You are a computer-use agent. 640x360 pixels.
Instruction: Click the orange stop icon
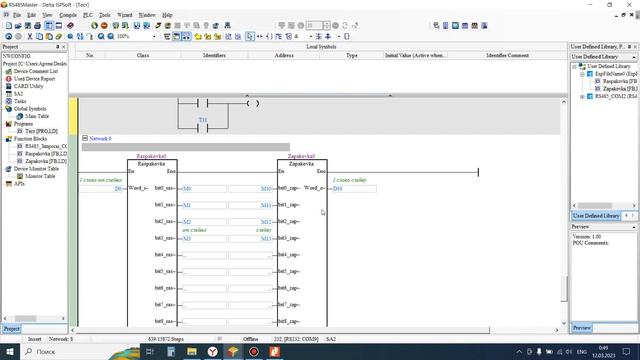click(104, 26)
